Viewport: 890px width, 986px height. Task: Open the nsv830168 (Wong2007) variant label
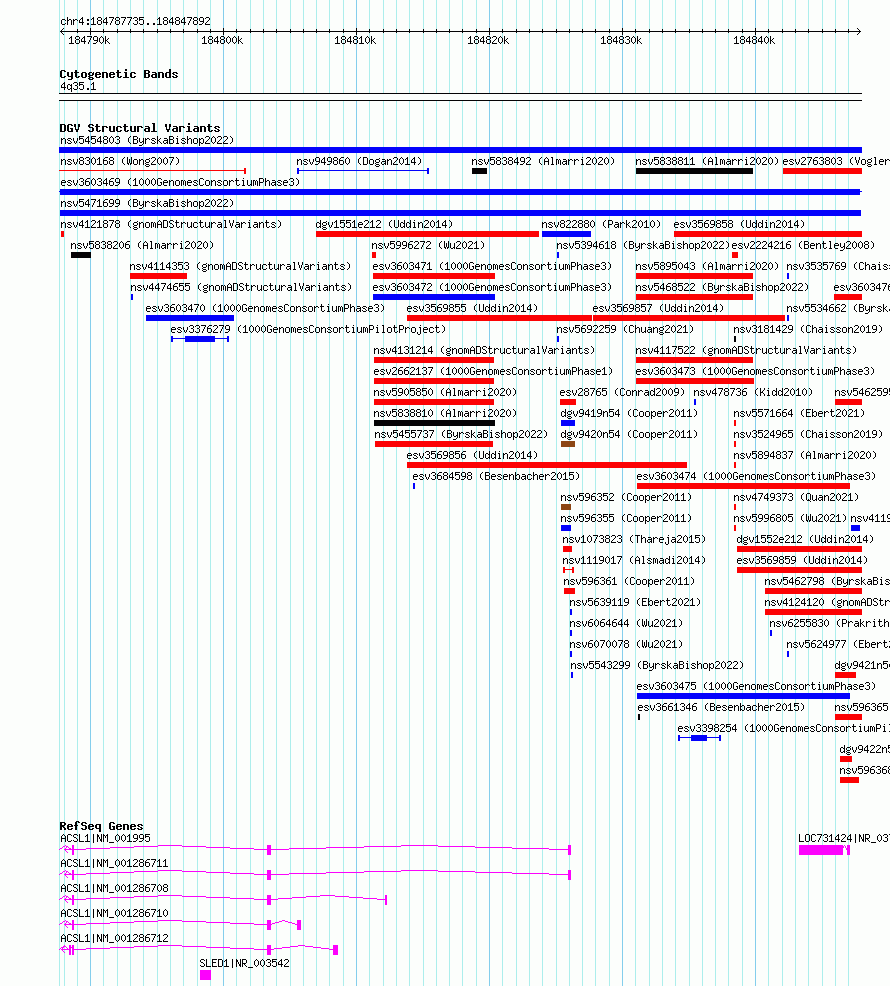coord(120,161)
